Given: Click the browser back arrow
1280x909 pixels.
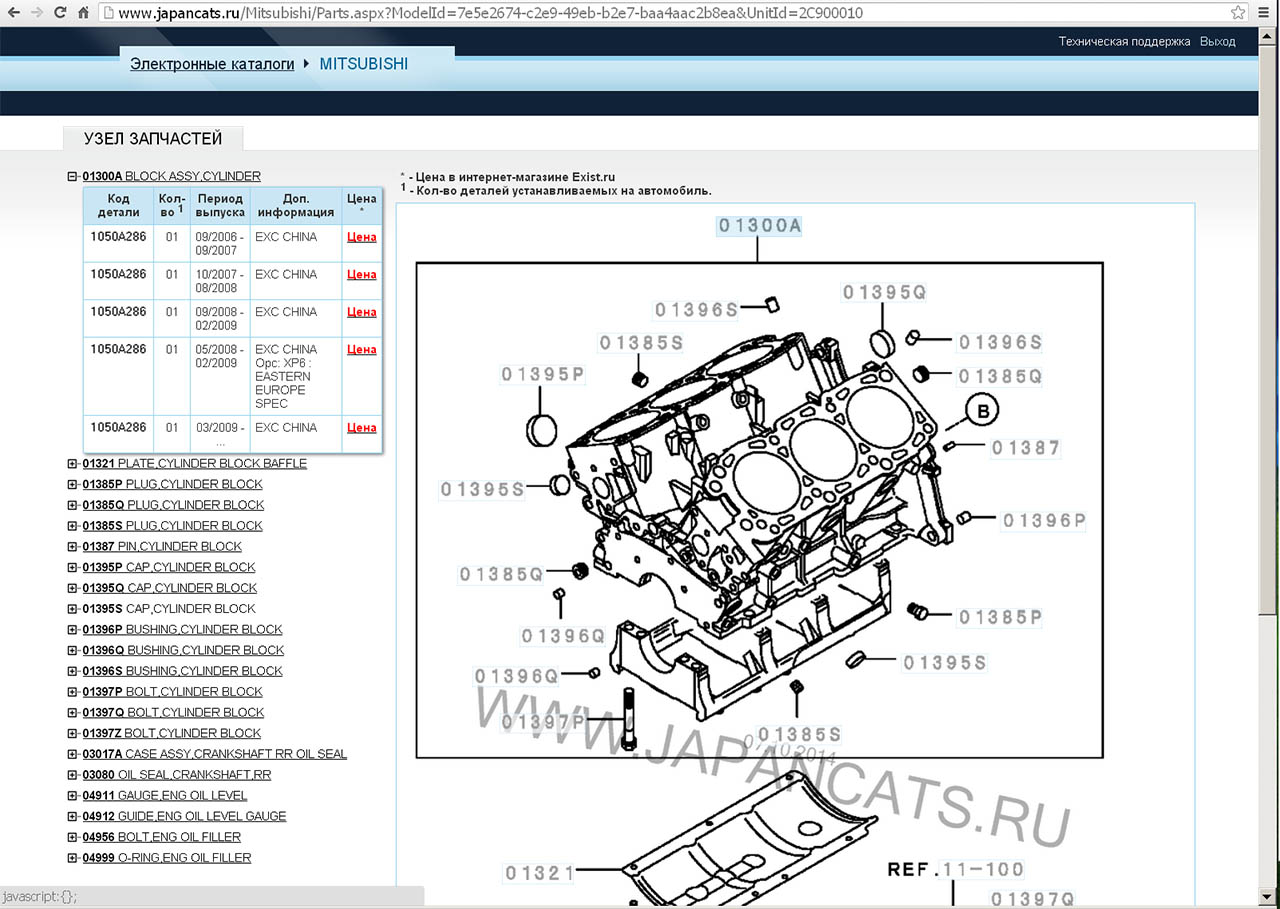Looking at the screenshot, I should point(13,13).
